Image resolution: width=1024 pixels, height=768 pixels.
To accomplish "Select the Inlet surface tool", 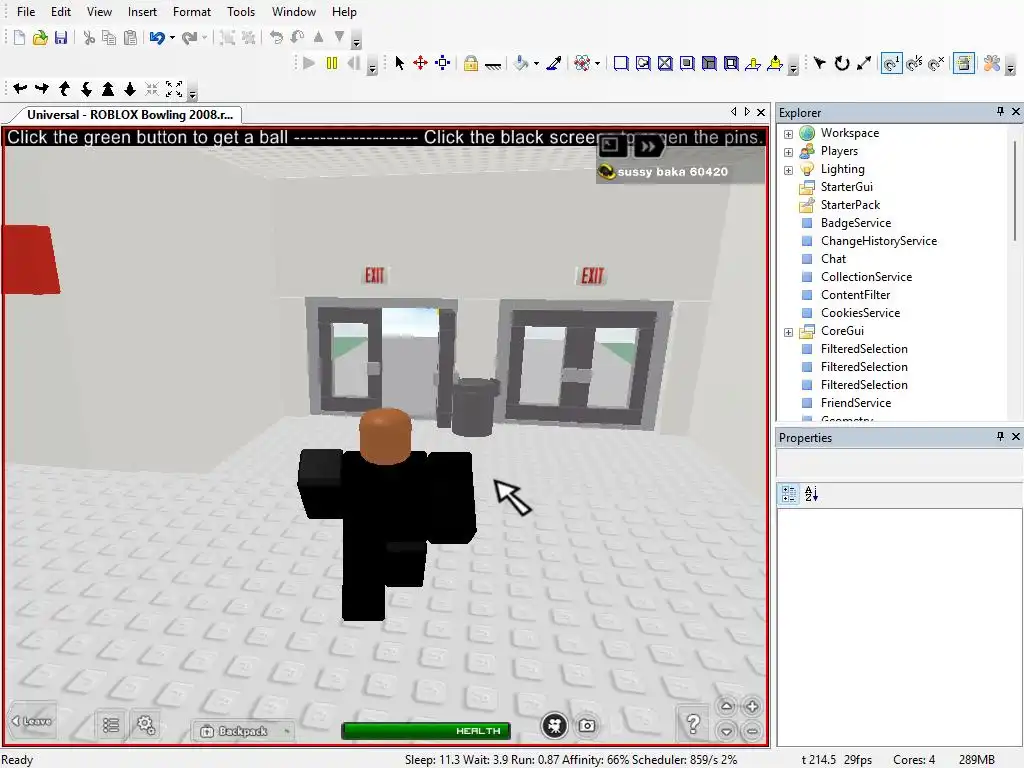I will tap(709, 63).
